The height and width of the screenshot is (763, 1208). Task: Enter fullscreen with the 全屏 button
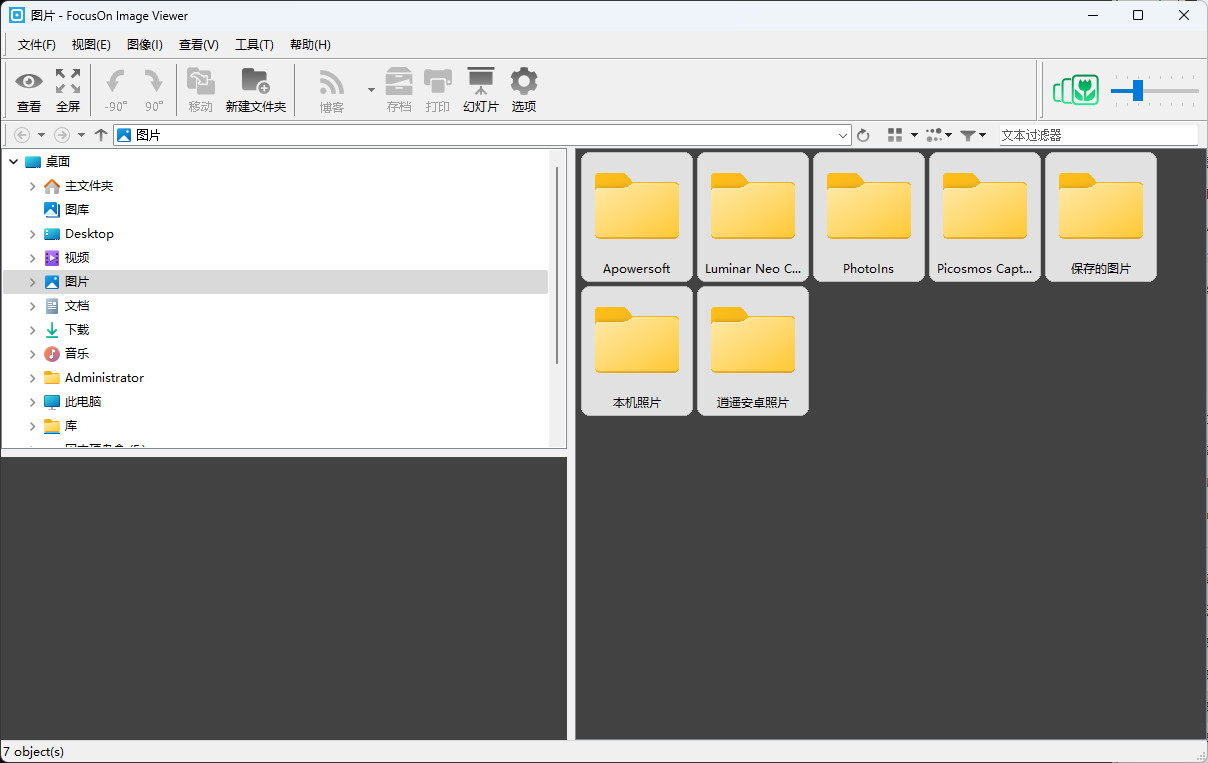coord(68,90)
